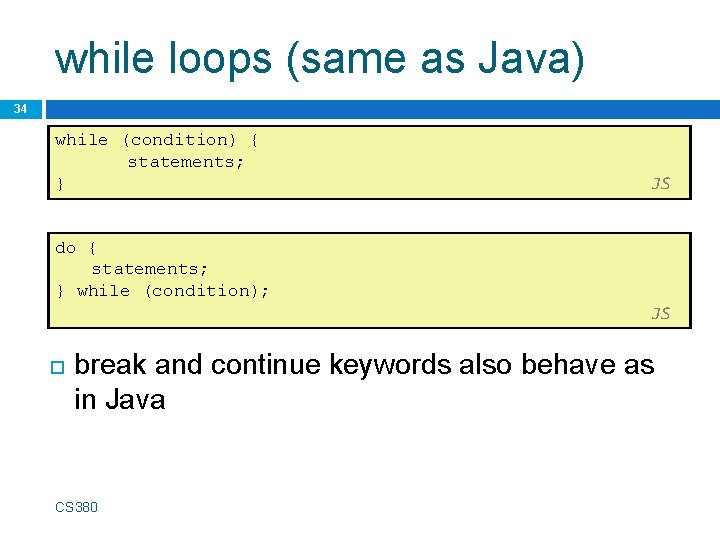Click empty area of the first yellow code box
The image size is (720, 540).
pyautogui.click(x=450, y=160)
